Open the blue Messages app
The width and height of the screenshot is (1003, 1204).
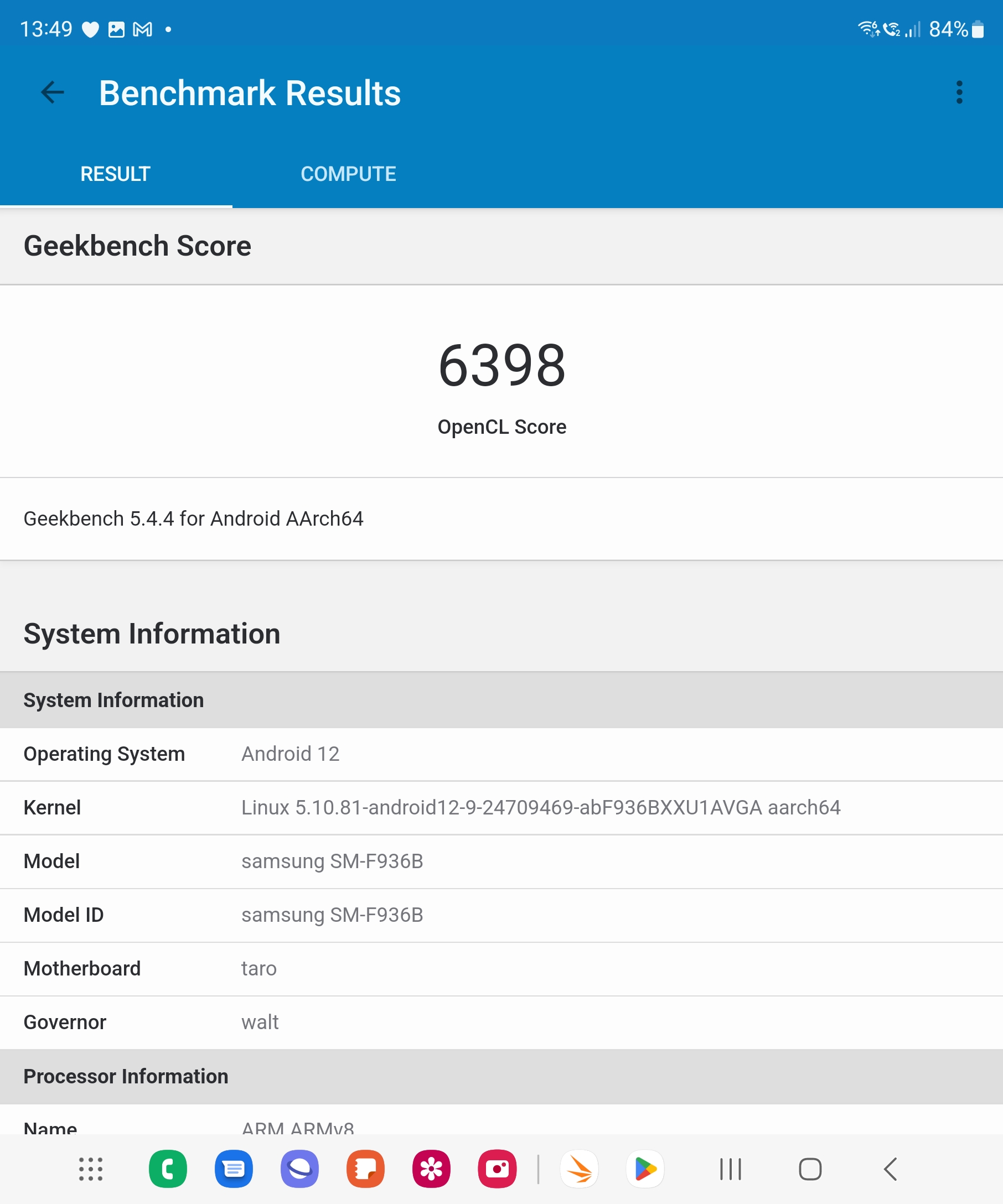click(234, 1169)
